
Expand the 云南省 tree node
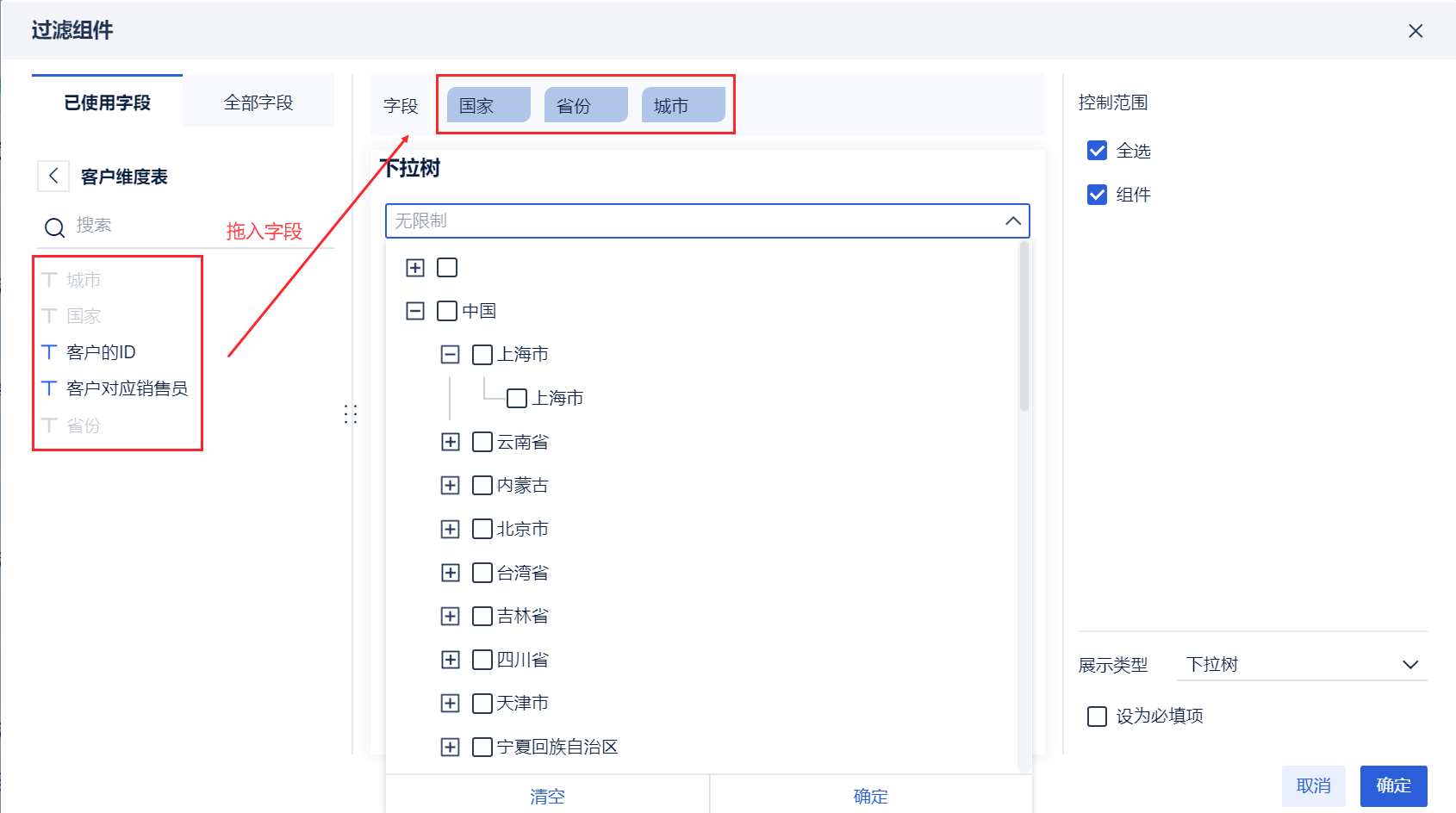[450, 442]
